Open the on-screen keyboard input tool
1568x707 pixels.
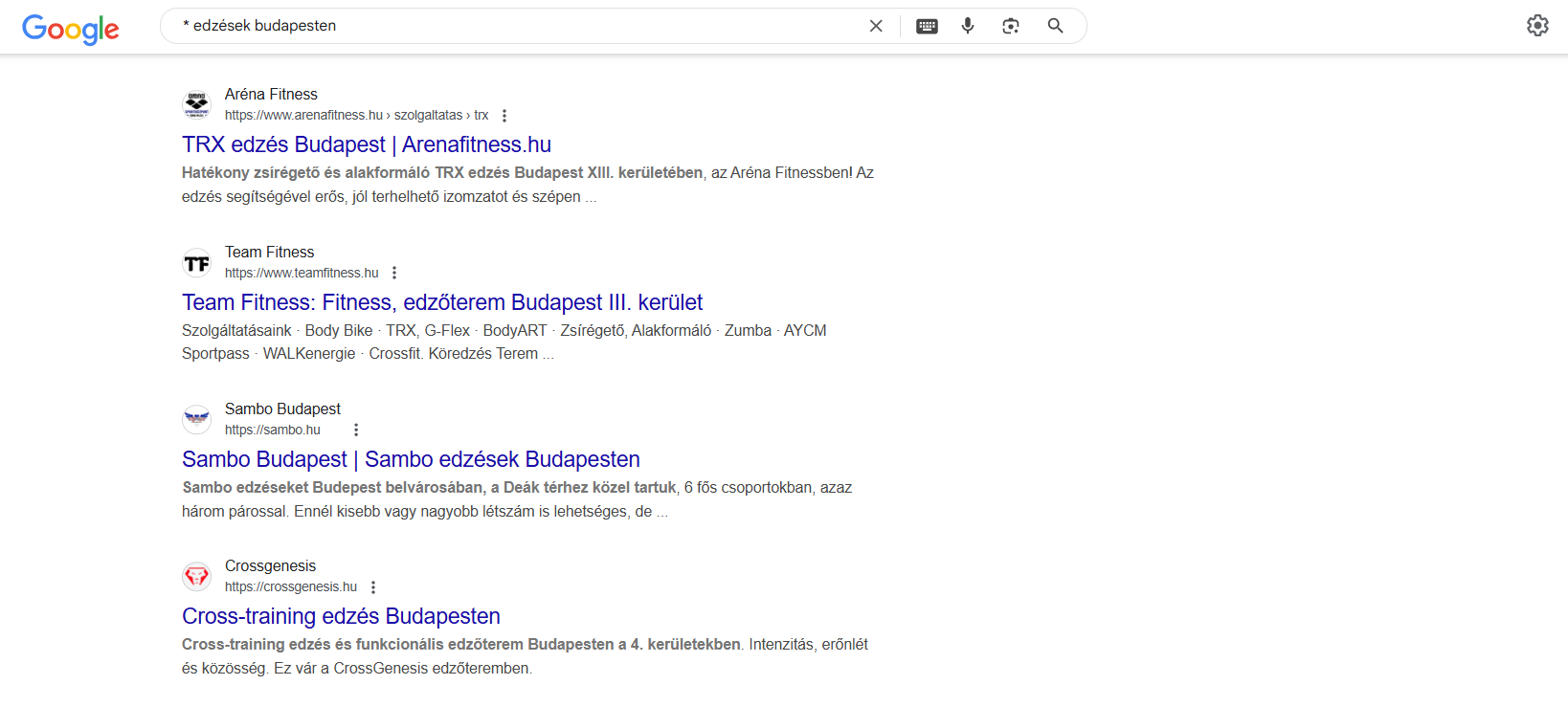pyautogui.click(x=927, y=26)
